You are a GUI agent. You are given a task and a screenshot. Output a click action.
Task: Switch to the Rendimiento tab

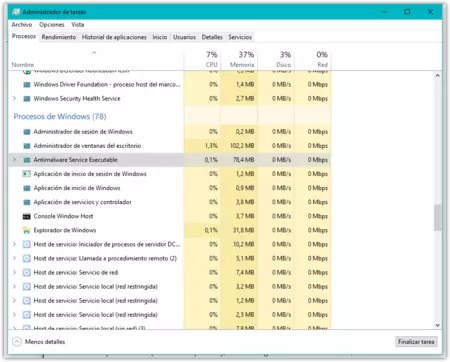pyautogui.click(x=59, y=37)
